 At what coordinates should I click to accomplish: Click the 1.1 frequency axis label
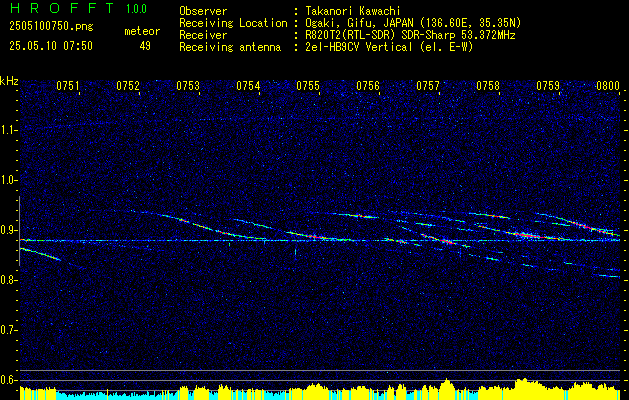point(9,130)
